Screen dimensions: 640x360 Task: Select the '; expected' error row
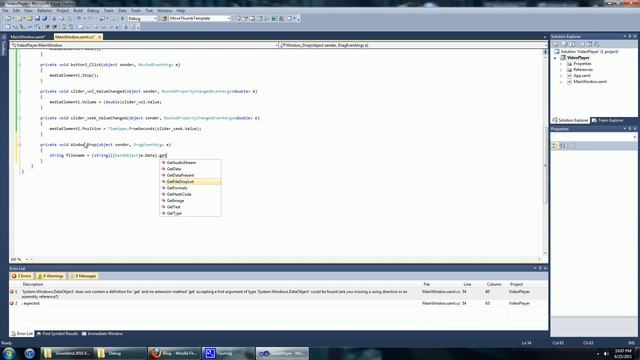tap(278, 304)
